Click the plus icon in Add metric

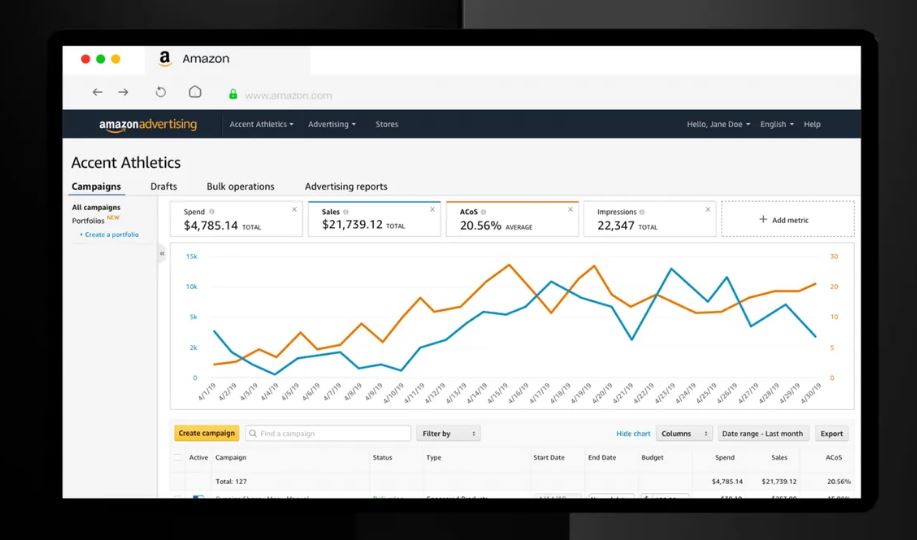click(763, 219)
